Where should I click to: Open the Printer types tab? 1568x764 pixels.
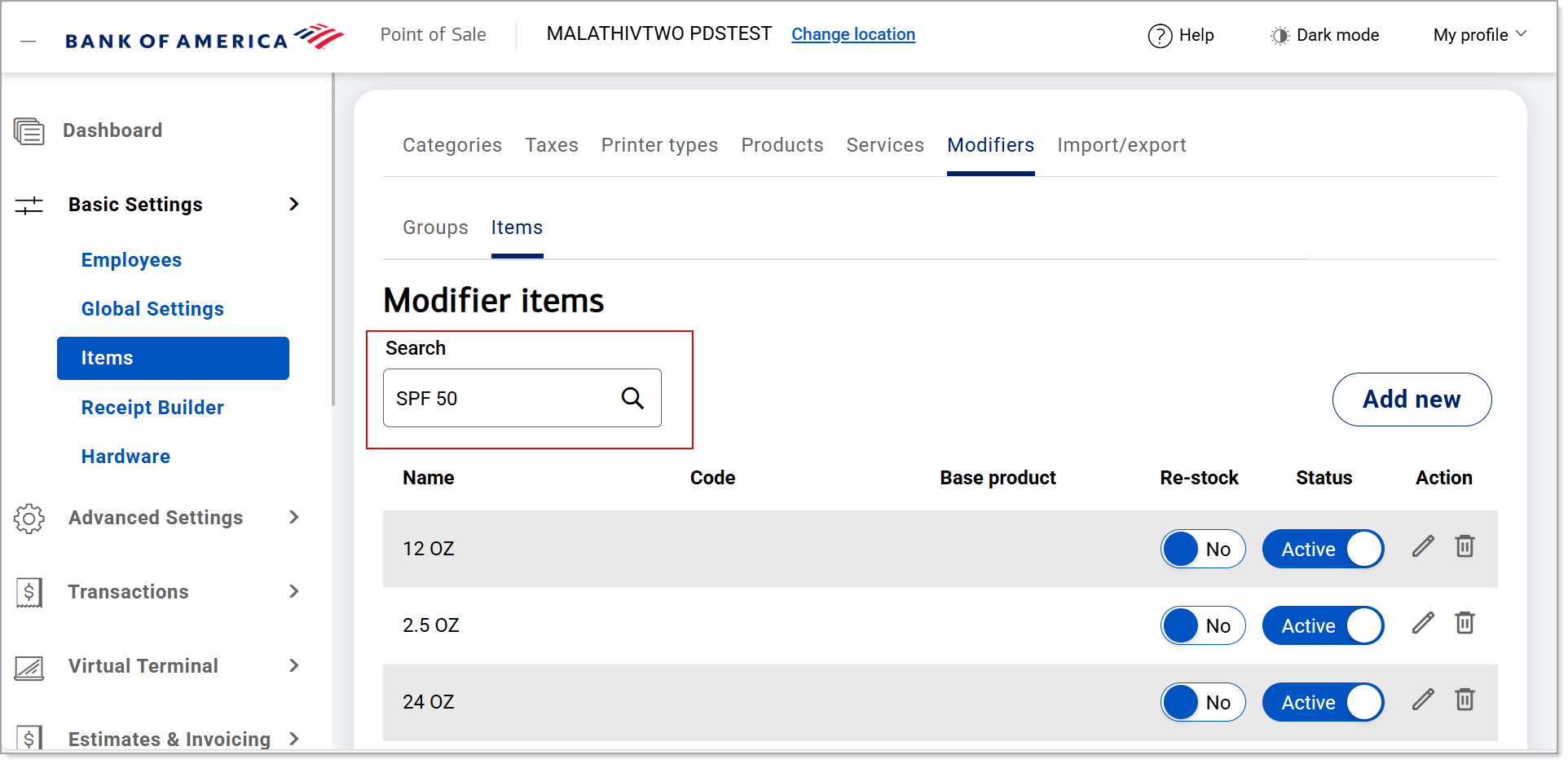[659, 146]
